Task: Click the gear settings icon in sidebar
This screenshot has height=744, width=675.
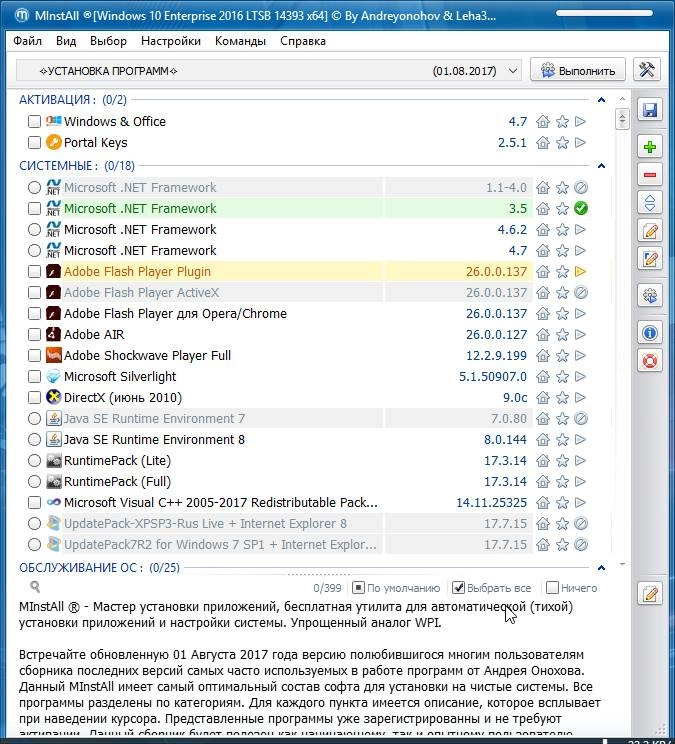Action: (649, 296)
